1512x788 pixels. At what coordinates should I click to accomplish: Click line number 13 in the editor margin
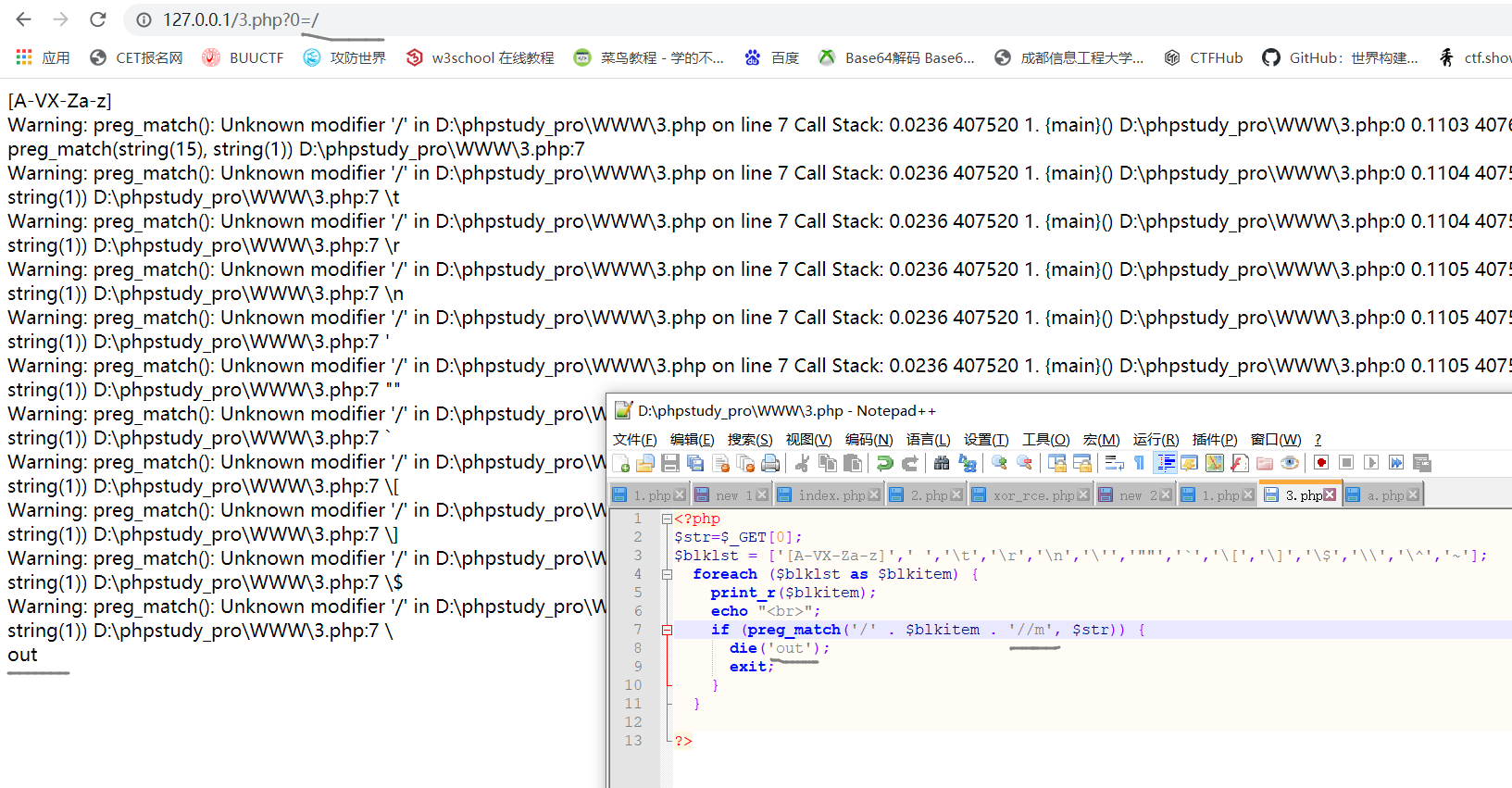(633, 741)
